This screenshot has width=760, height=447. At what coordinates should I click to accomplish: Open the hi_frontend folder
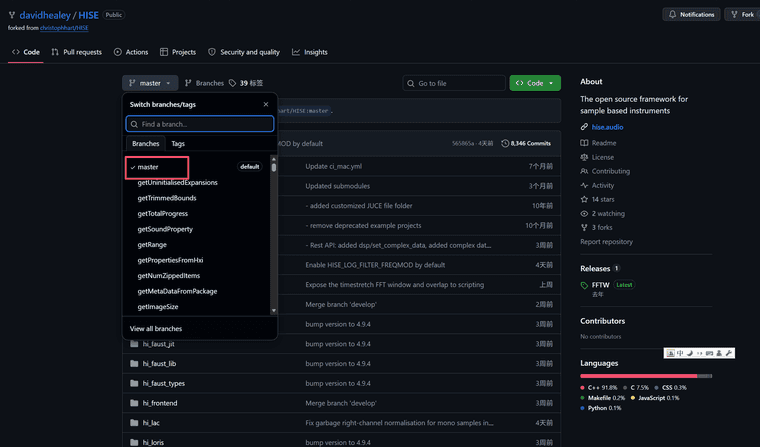pos(160,403)
